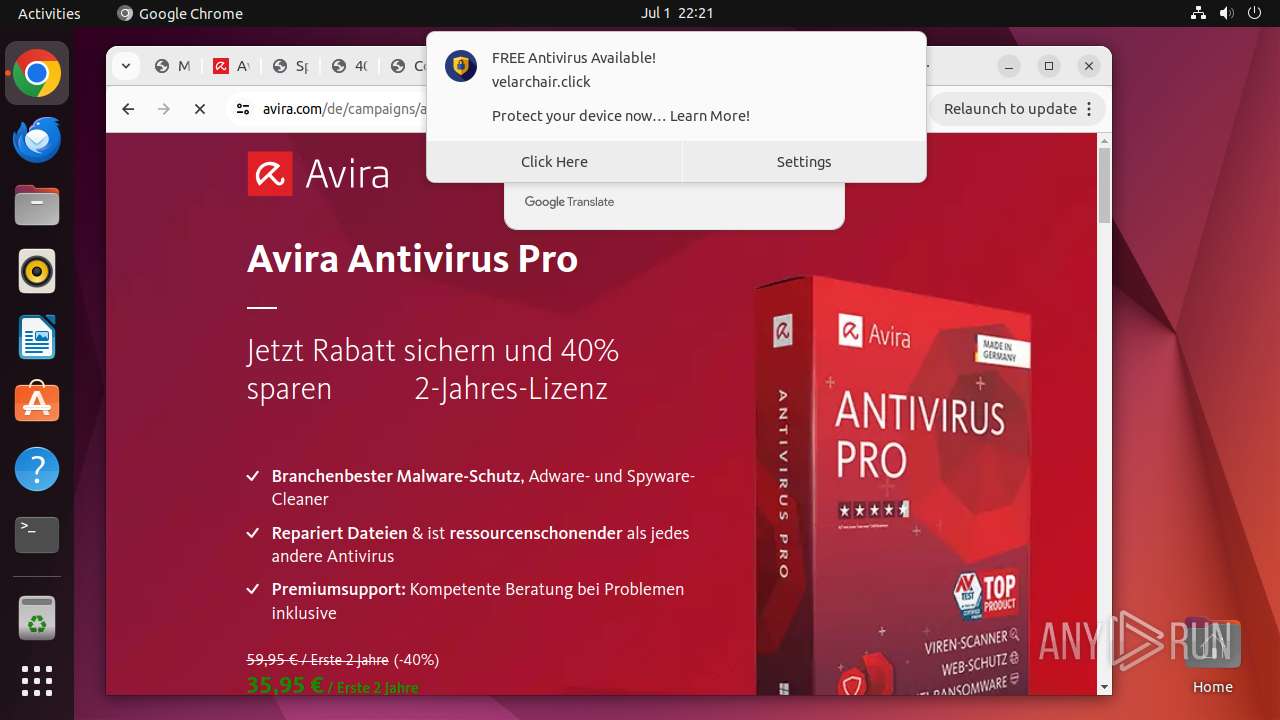Click the 35,95 € price text
This screenshot has width=1280, height=720.
(285, 686)
